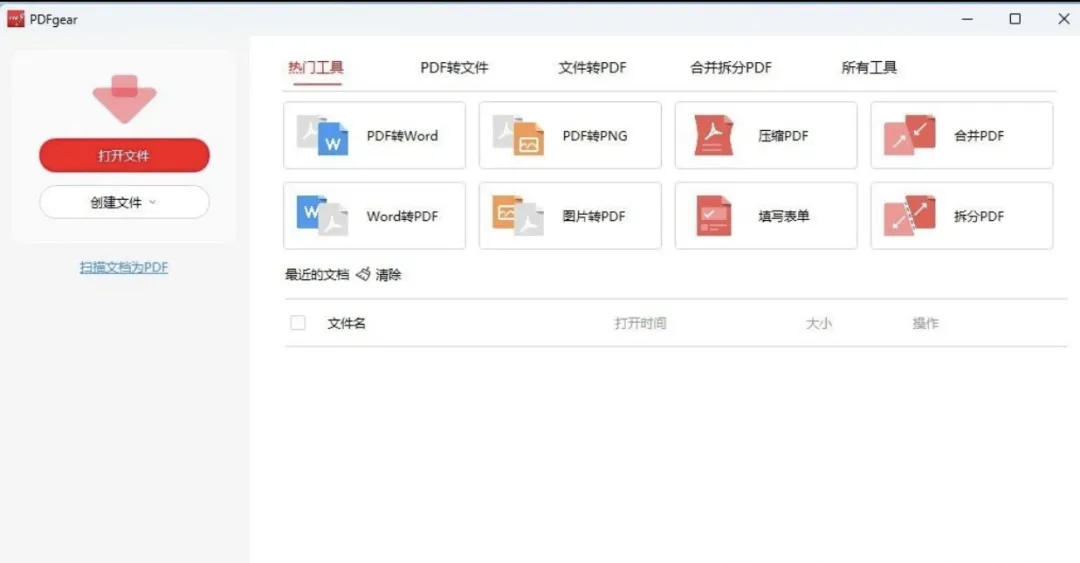Click the 操作 column header
1080x563 pixels.
926,323
